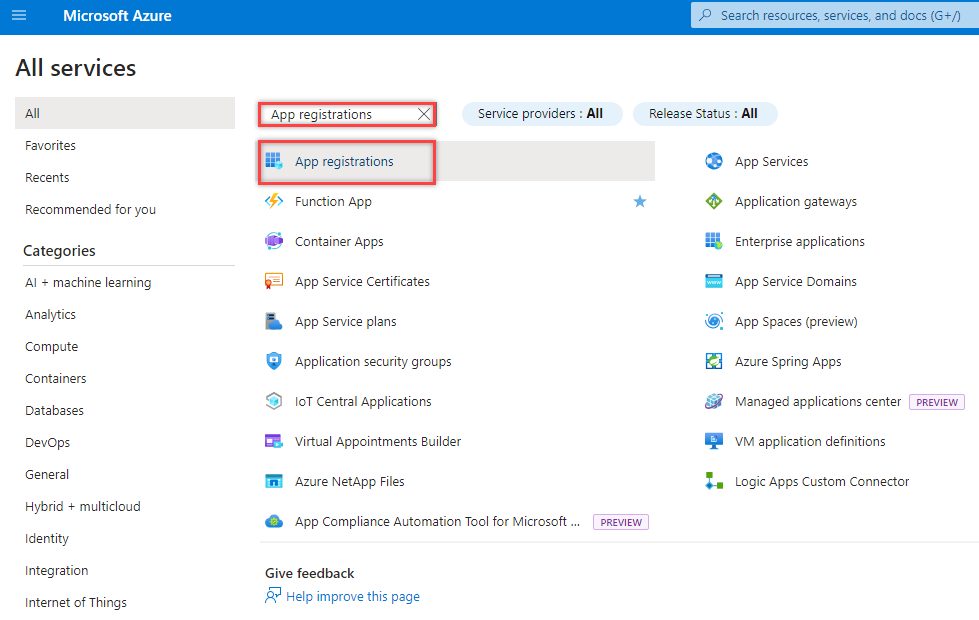The height and width of the screenshot is (620, 979).
Task: Open the Enterprise applications service
Action: tap(799, 241)
